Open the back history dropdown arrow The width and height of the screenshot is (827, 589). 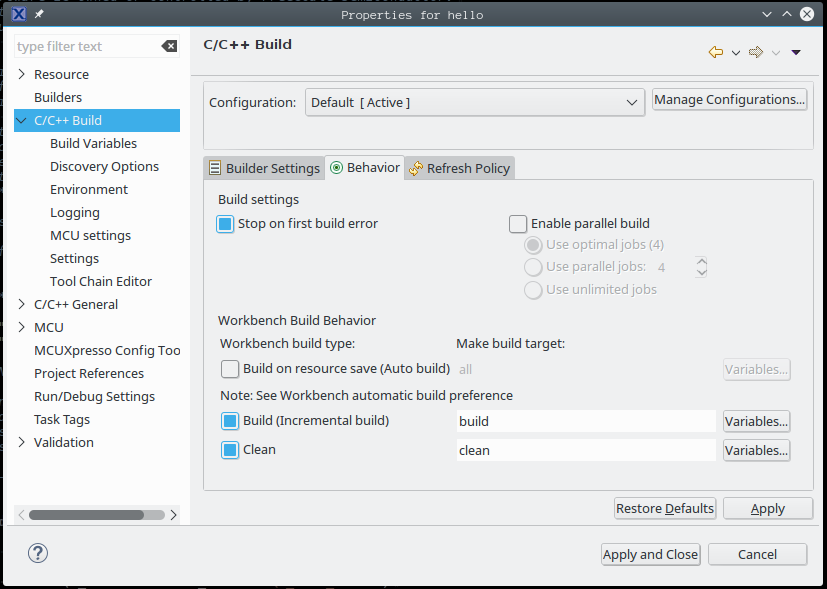tap(736, 52)
